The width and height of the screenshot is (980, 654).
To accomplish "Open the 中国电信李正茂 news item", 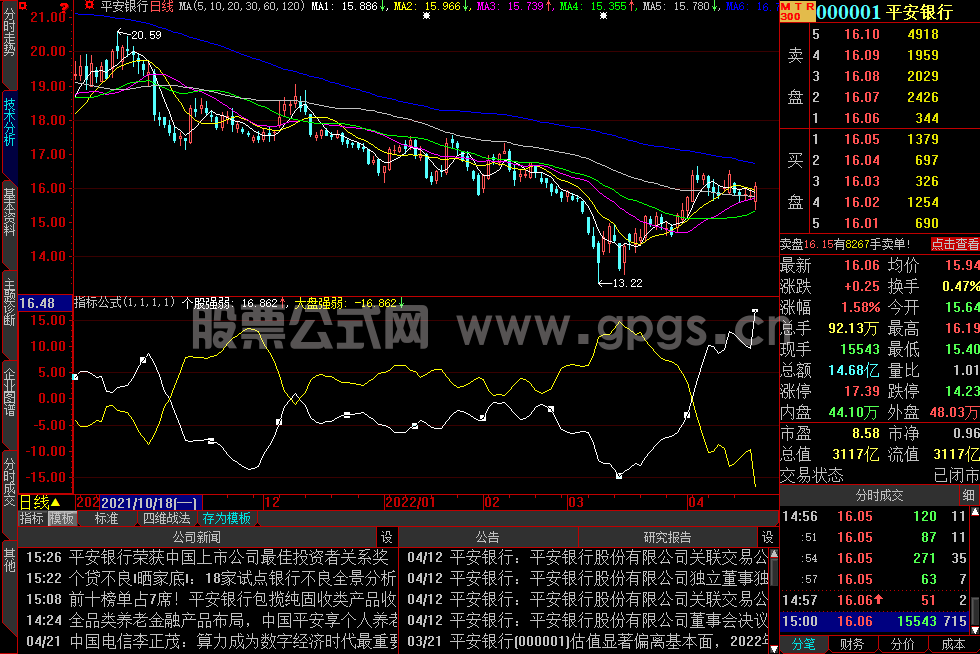I will click(x=232, y=642).
